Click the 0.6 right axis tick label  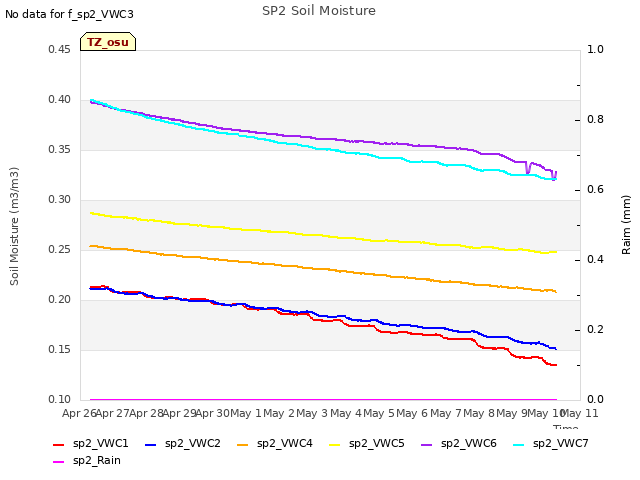tap(595, 190)
